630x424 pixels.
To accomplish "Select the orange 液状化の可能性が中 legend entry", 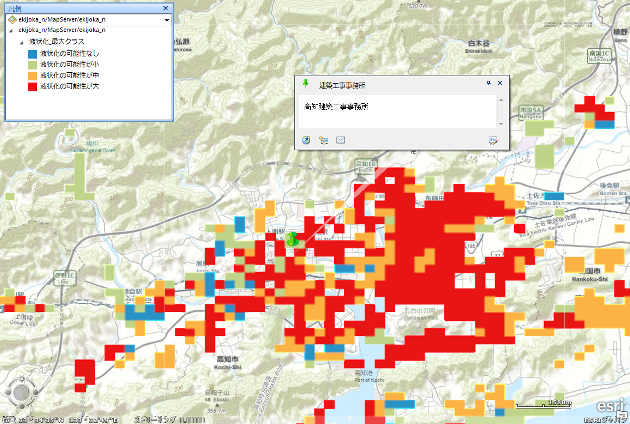I will tap(69, 75).
